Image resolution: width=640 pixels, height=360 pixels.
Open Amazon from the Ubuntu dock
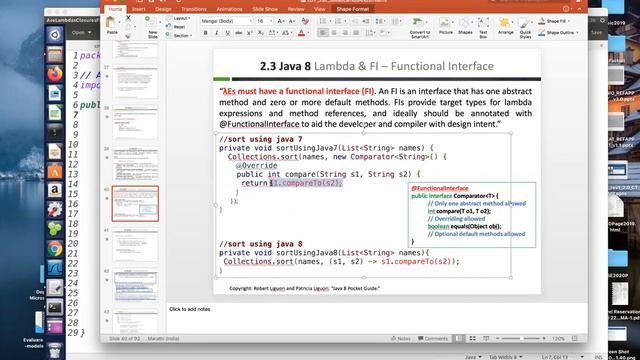[x=55, y=190]
